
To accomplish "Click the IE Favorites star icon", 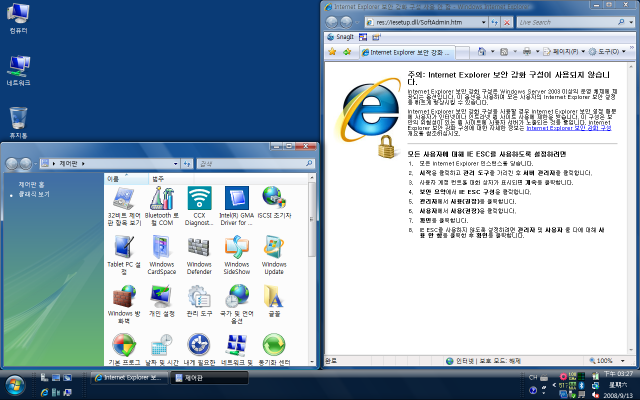I will (x=332, y=52).
